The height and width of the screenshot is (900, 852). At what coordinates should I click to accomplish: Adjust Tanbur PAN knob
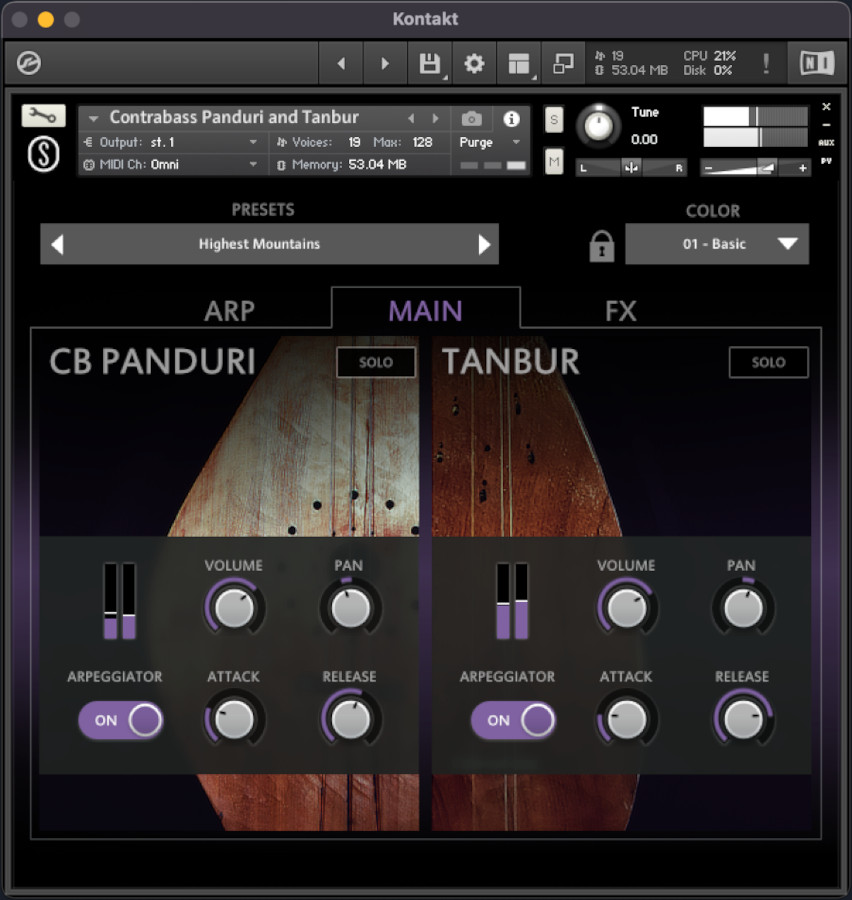(x=742, y=608)
